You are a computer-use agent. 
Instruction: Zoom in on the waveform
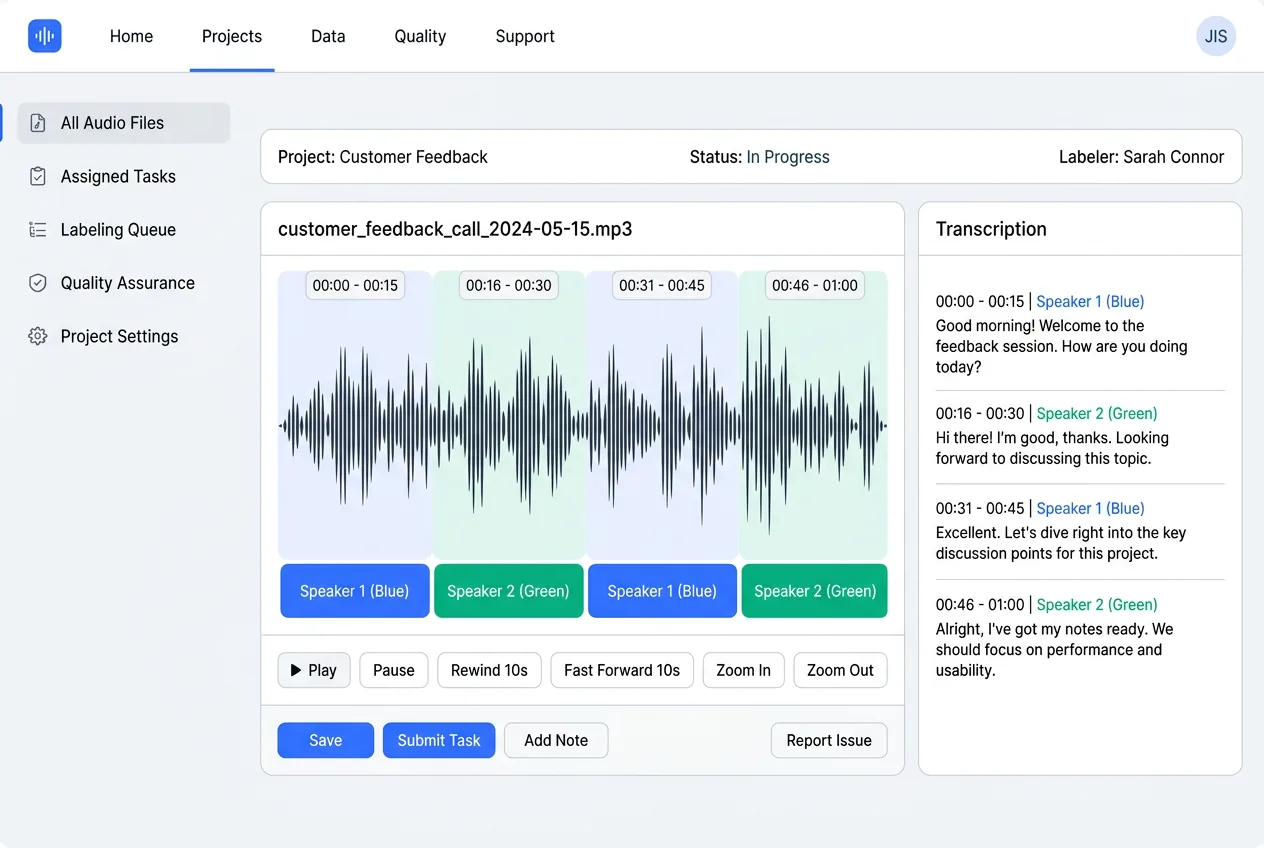click(743, 670)
